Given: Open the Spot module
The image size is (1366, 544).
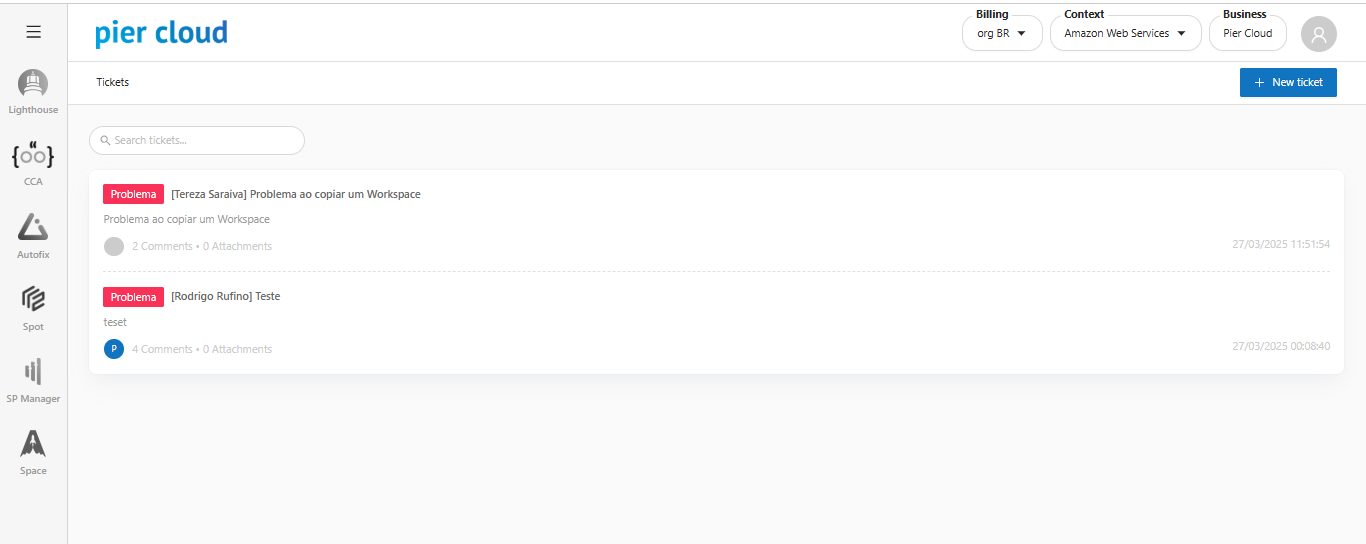Looking at the screenshot, I should point(33,307).
